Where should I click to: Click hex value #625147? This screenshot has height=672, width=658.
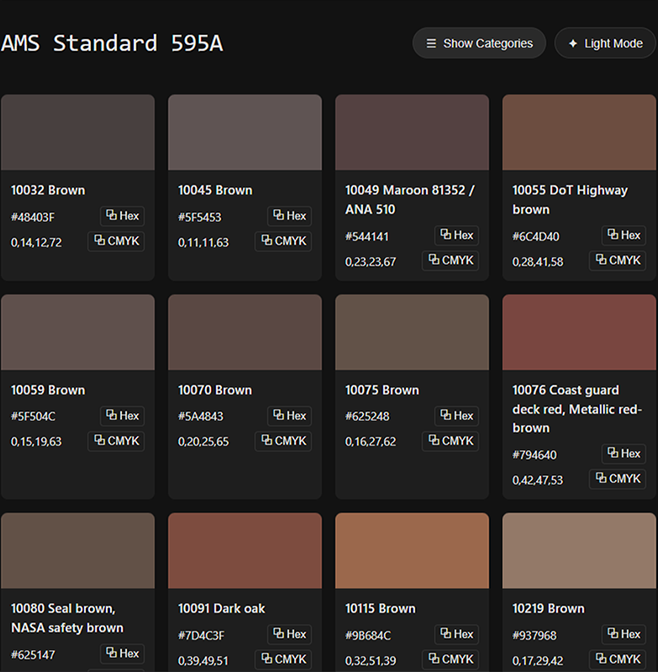[x=33, y=655]
